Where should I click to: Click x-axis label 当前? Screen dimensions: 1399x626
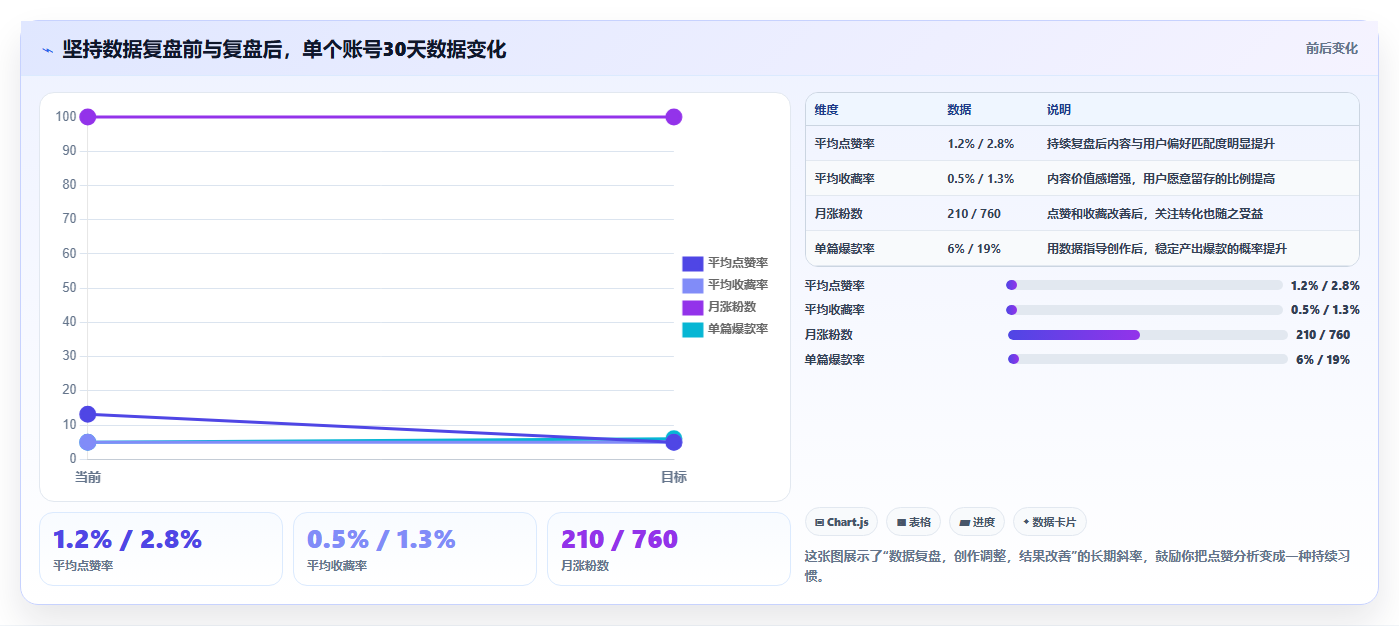(88, 477)
